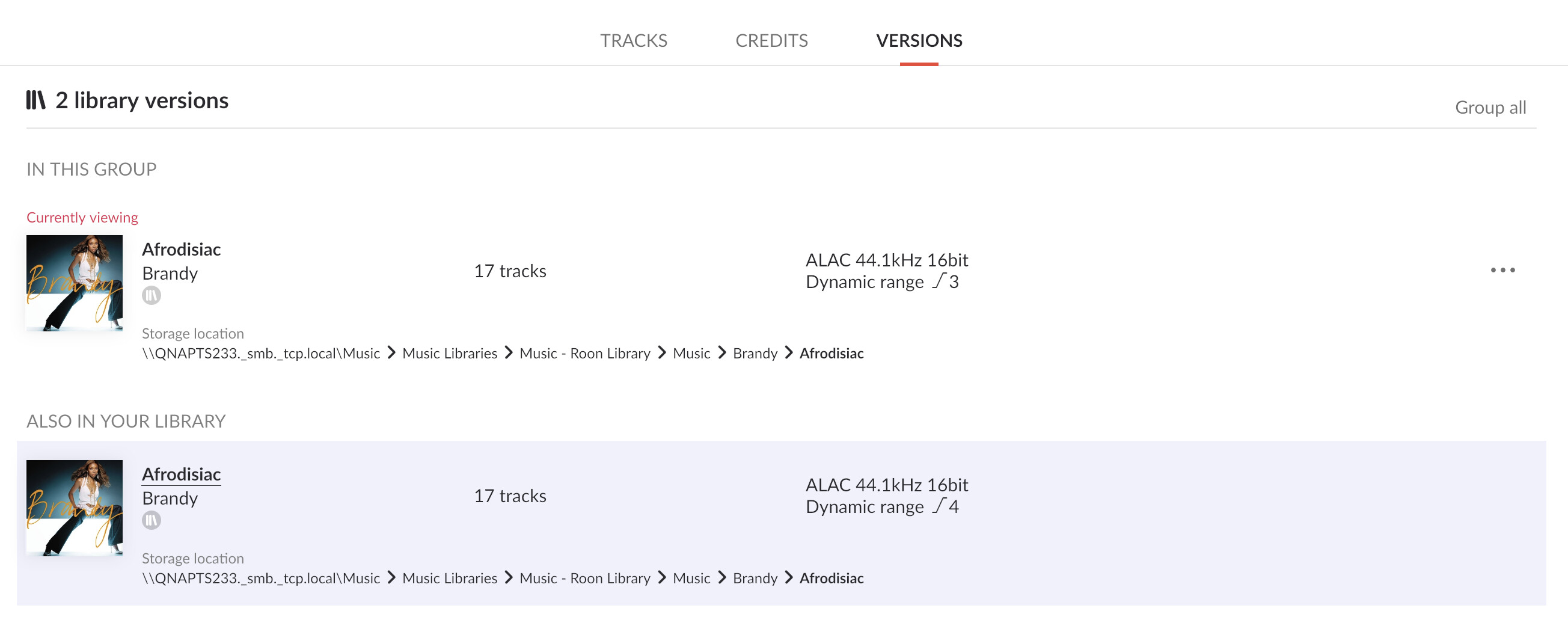Open Music - Roon Library in the second path
The width and height of the screenshot is (1568, 623).
click(x=584, y=578)
